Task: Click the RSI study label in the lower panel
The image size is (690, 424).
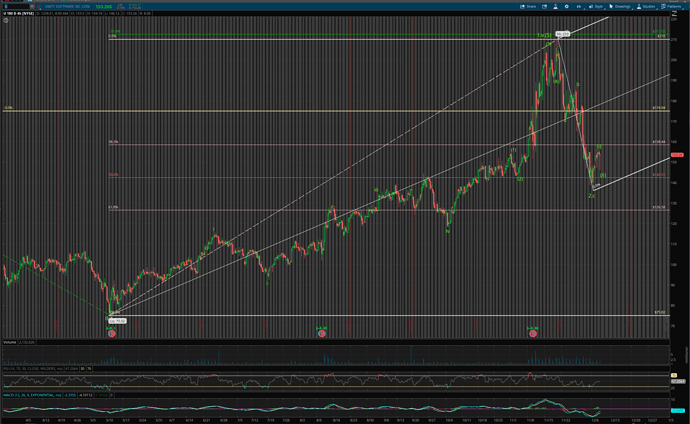Action: click(33, 369)
